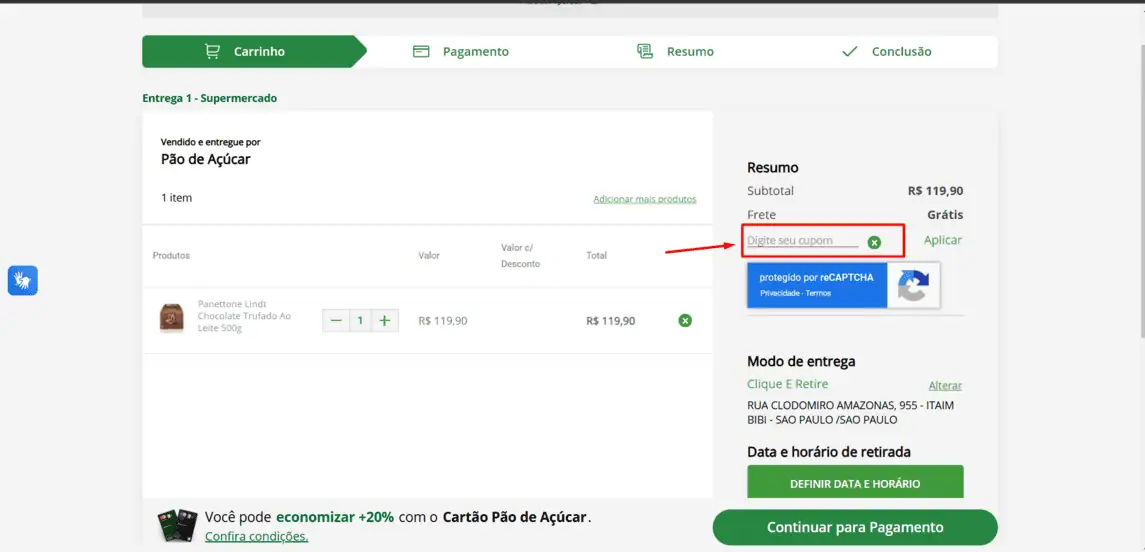Click the shopping cart icon in Carrinho
This screenshot has width=1145, height=552.
(x=212, y=52)
